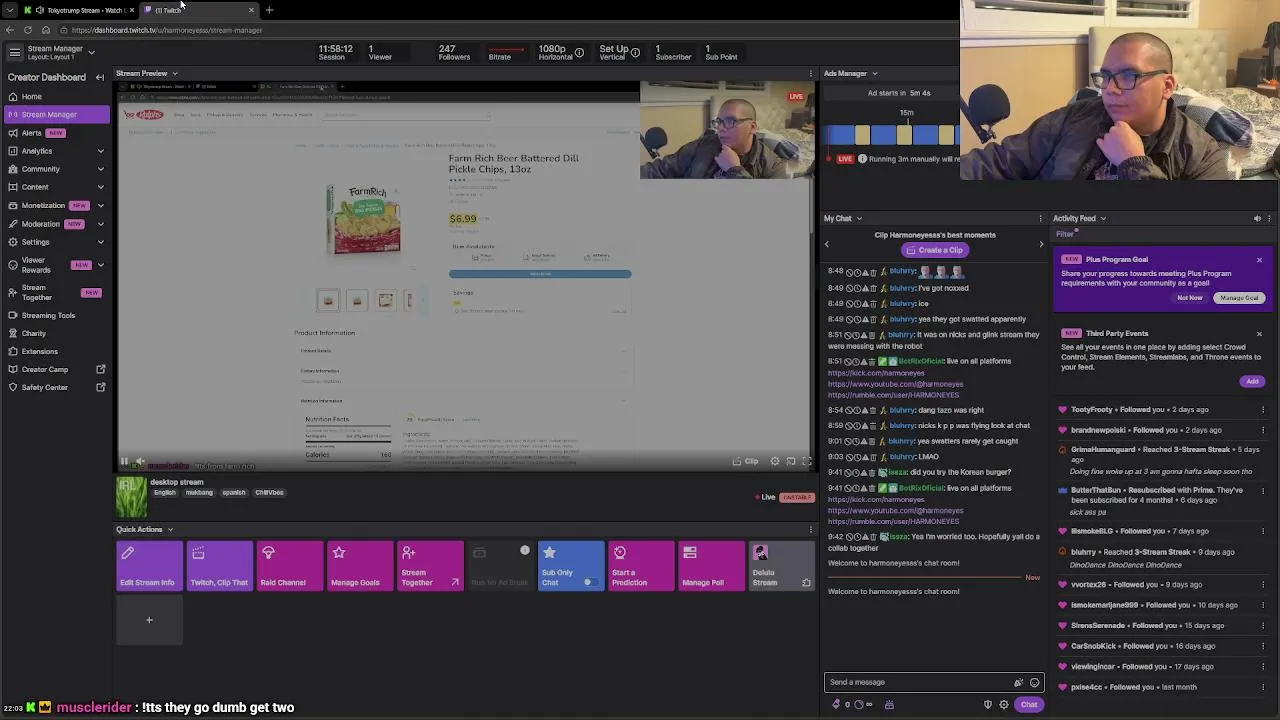
Task: Open the Stream Manager layout dropdown
Action: click(91, 52)
